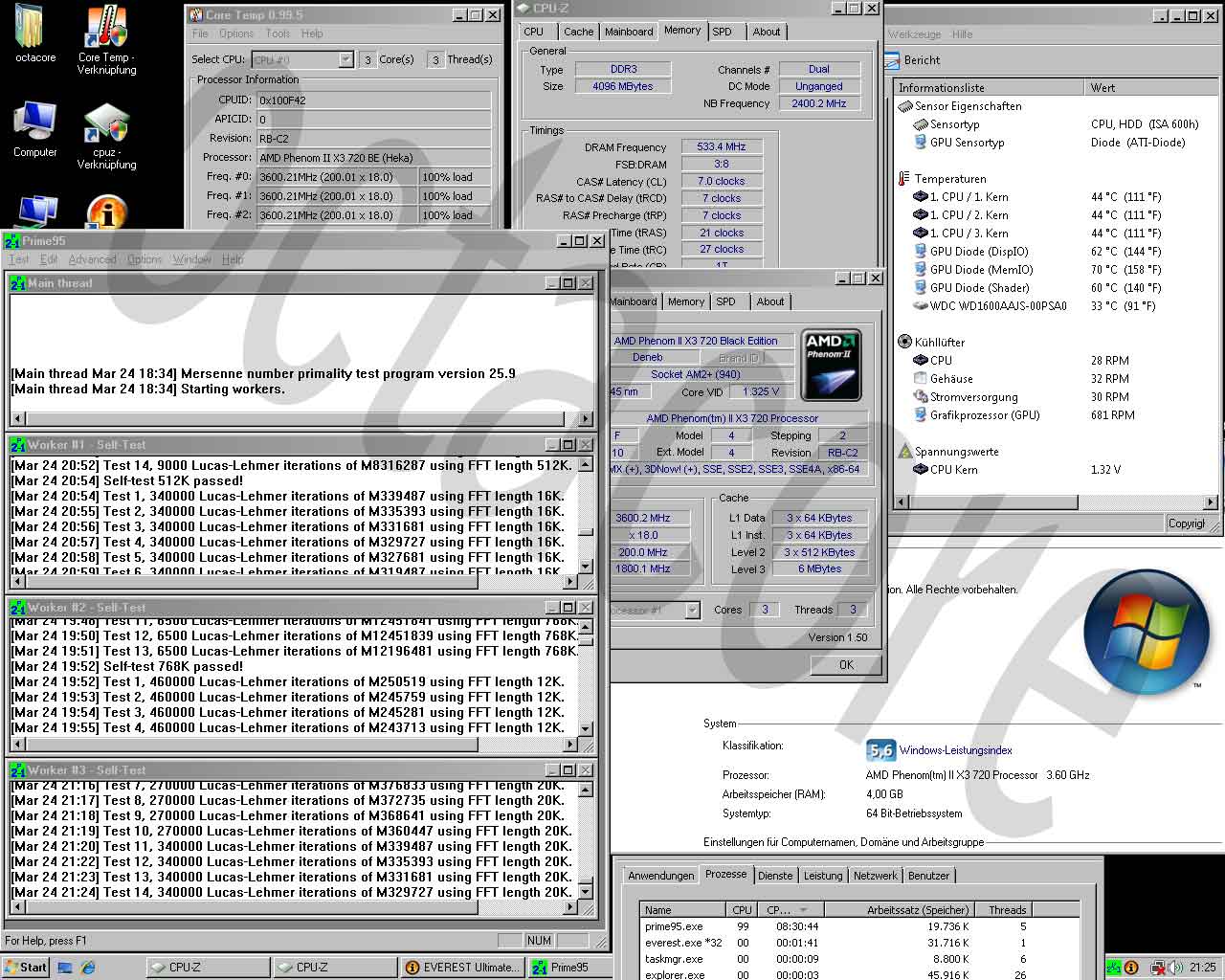Click the orange info shortcut icon on the desktop
The image size is (1225, 980).
[x=107, y=212]
